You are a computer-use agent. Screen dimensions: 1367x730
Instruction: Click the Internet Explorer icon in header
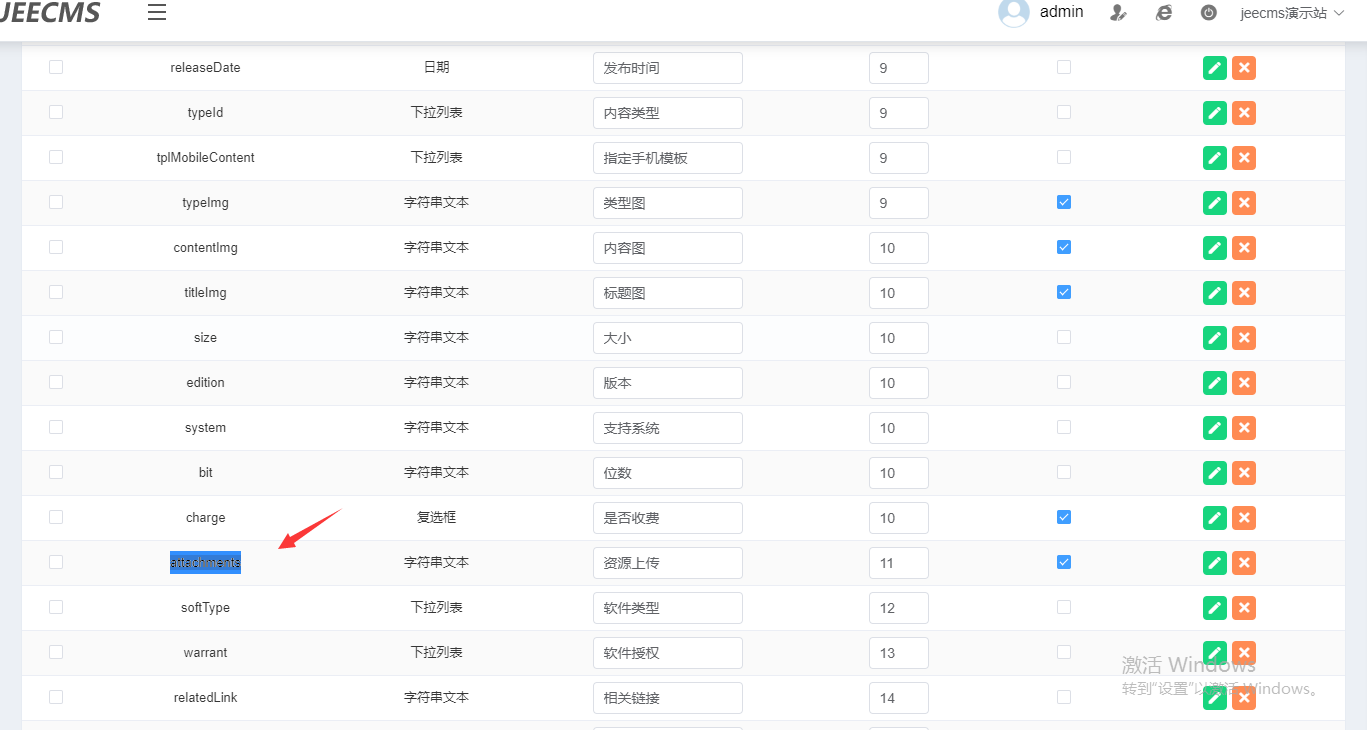[x=1164, y=13]
